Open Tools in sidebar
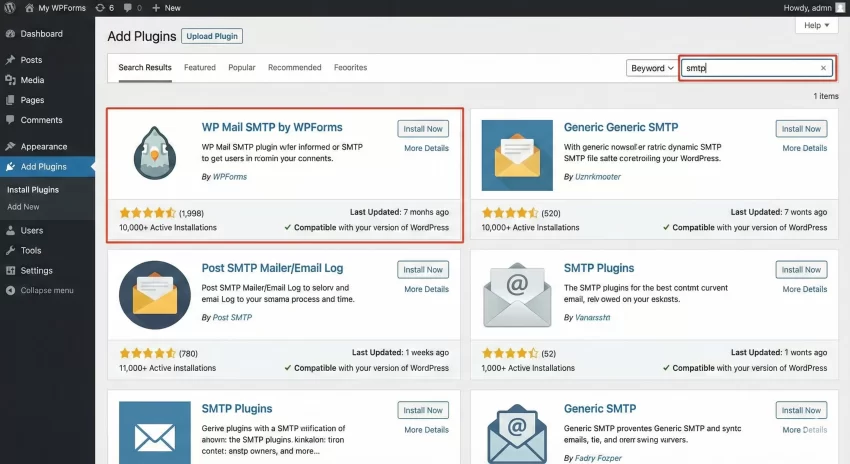850x464 pixels. [30, 250]
